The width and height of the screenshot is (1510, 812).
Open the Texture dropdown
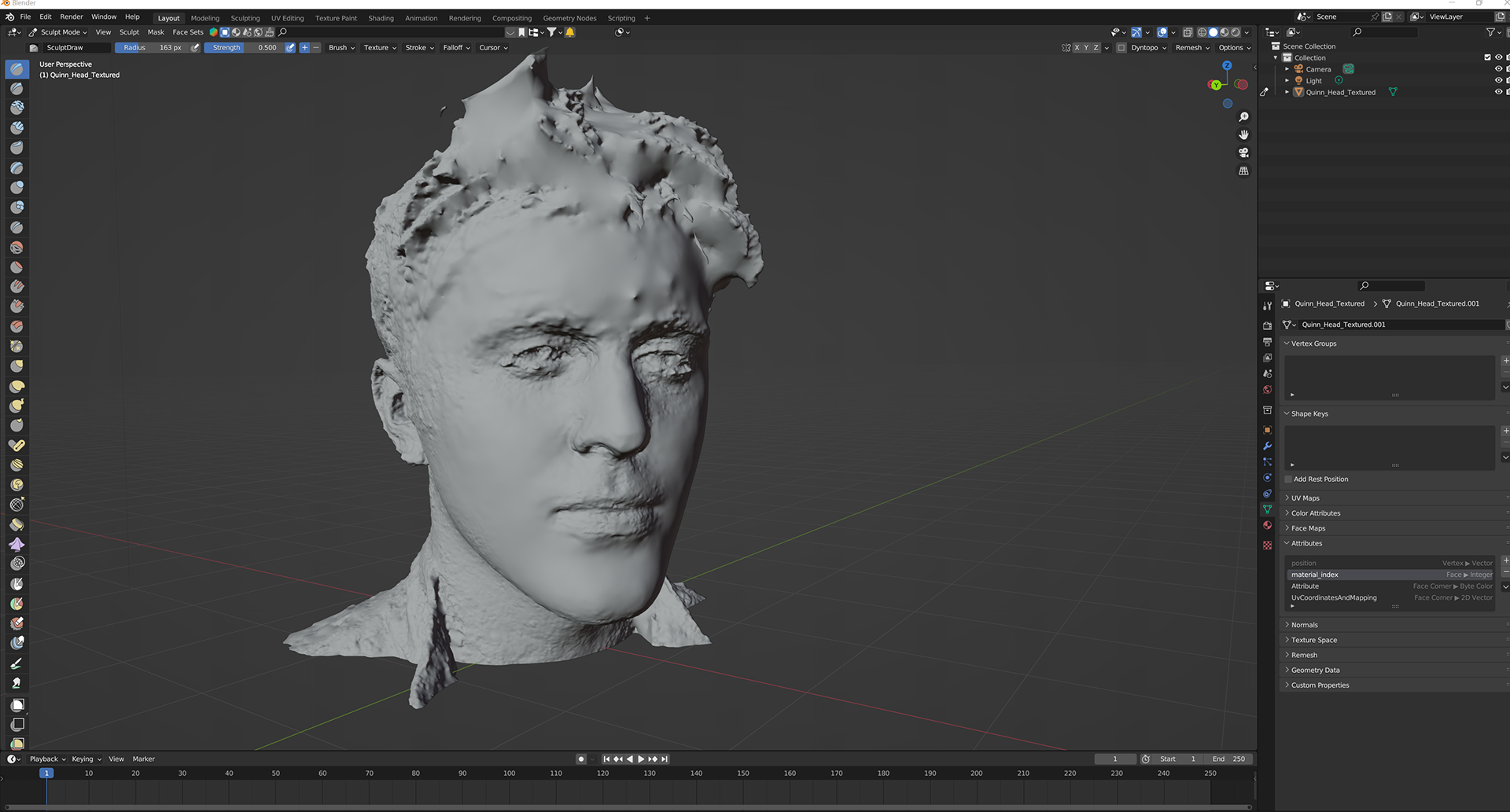coord(380,48)
